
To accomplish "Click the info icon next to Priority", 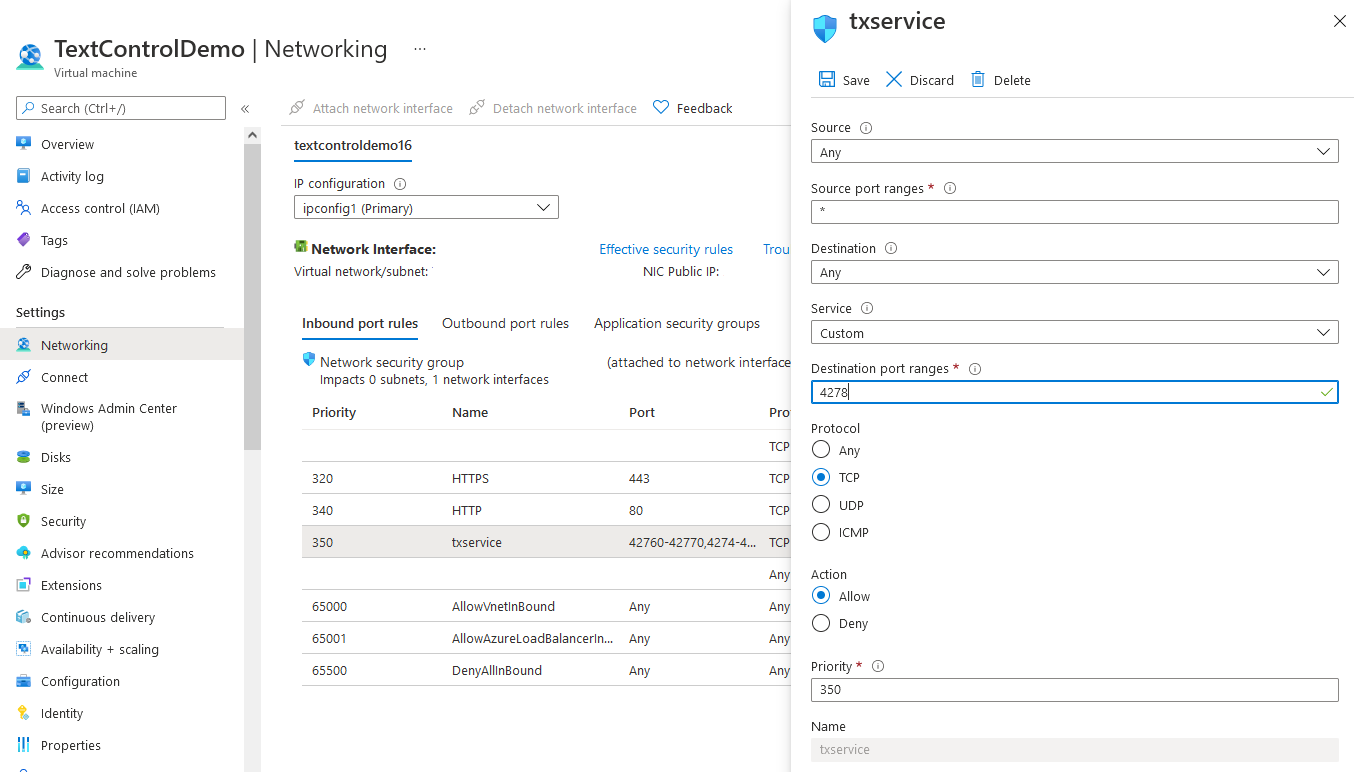I will click(x=878, y=666).
